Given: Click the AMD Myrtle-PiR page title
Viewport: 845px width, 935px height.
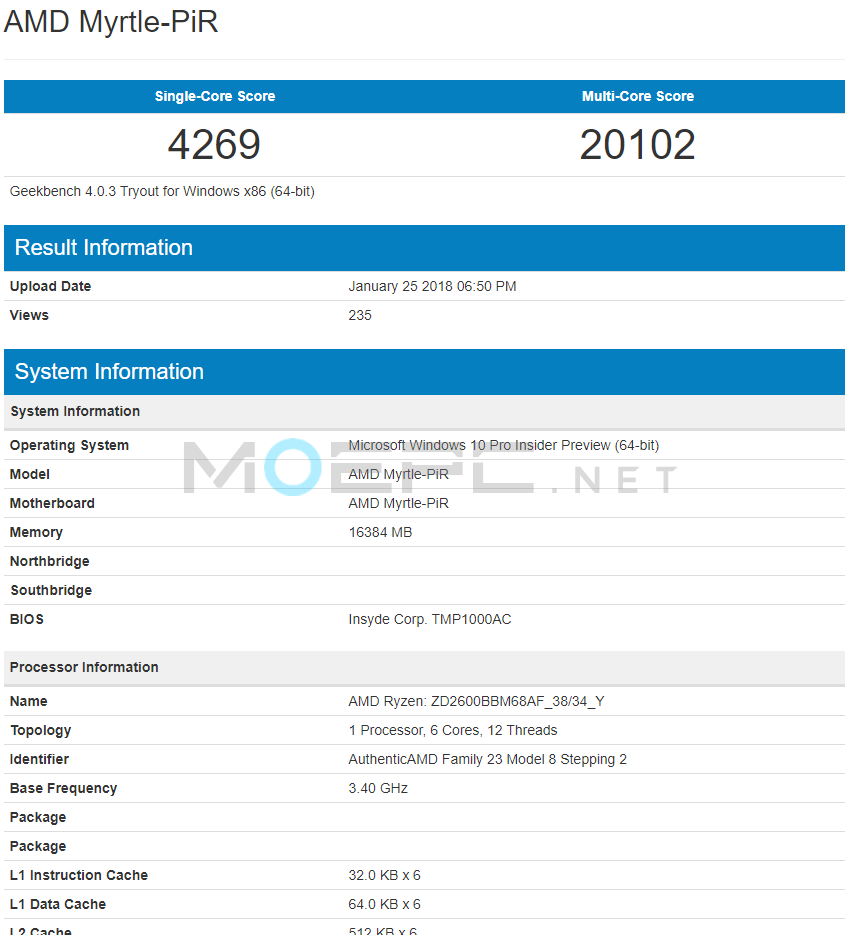Looking at the screenshot, I should click(111, 22).
